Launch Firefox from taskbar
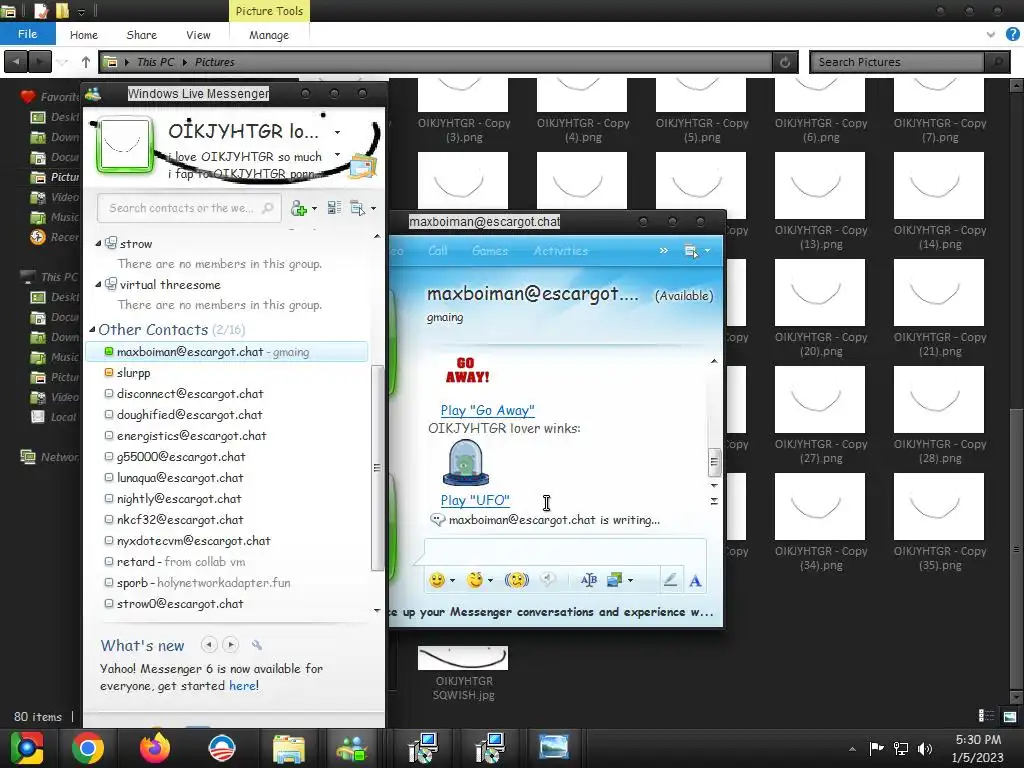 coord(155,748)
